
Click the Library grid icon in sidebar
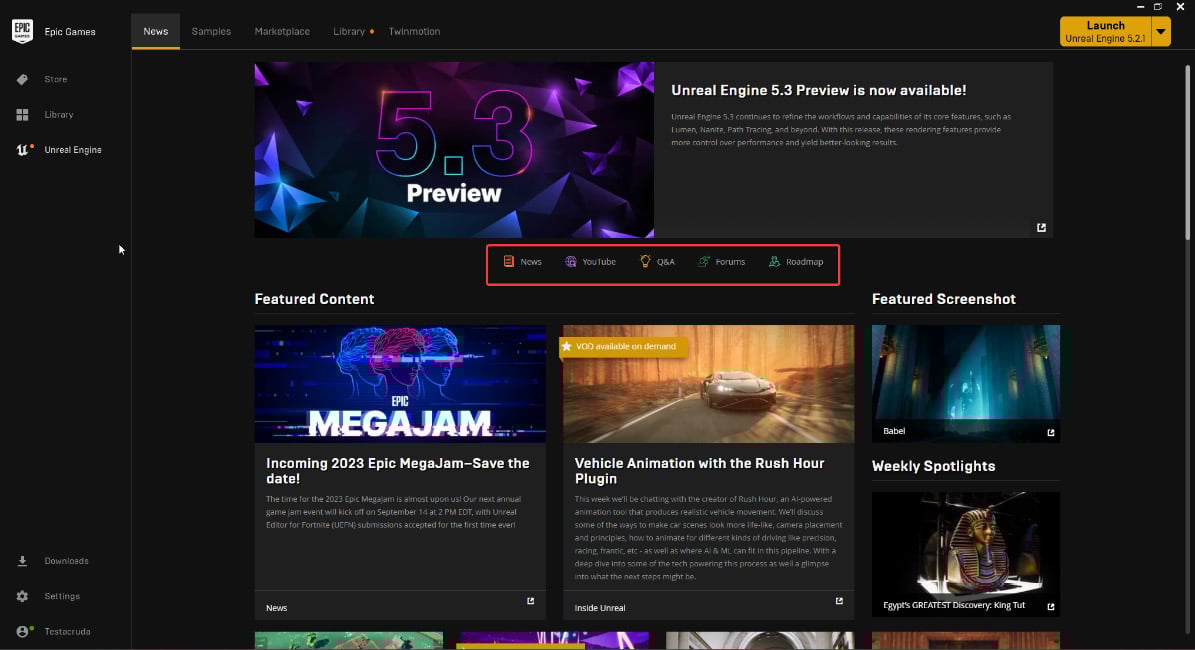(x=22, y=114)
